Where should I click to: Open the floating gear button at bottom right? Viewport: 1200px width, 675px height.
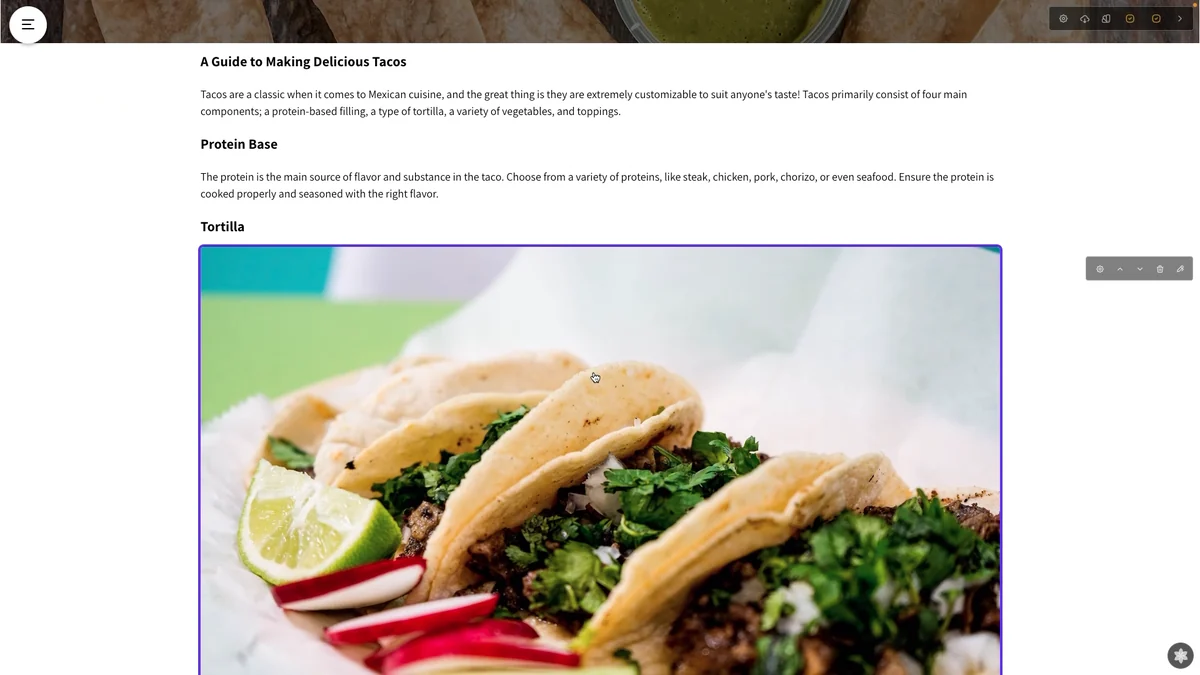point(1181,655)
